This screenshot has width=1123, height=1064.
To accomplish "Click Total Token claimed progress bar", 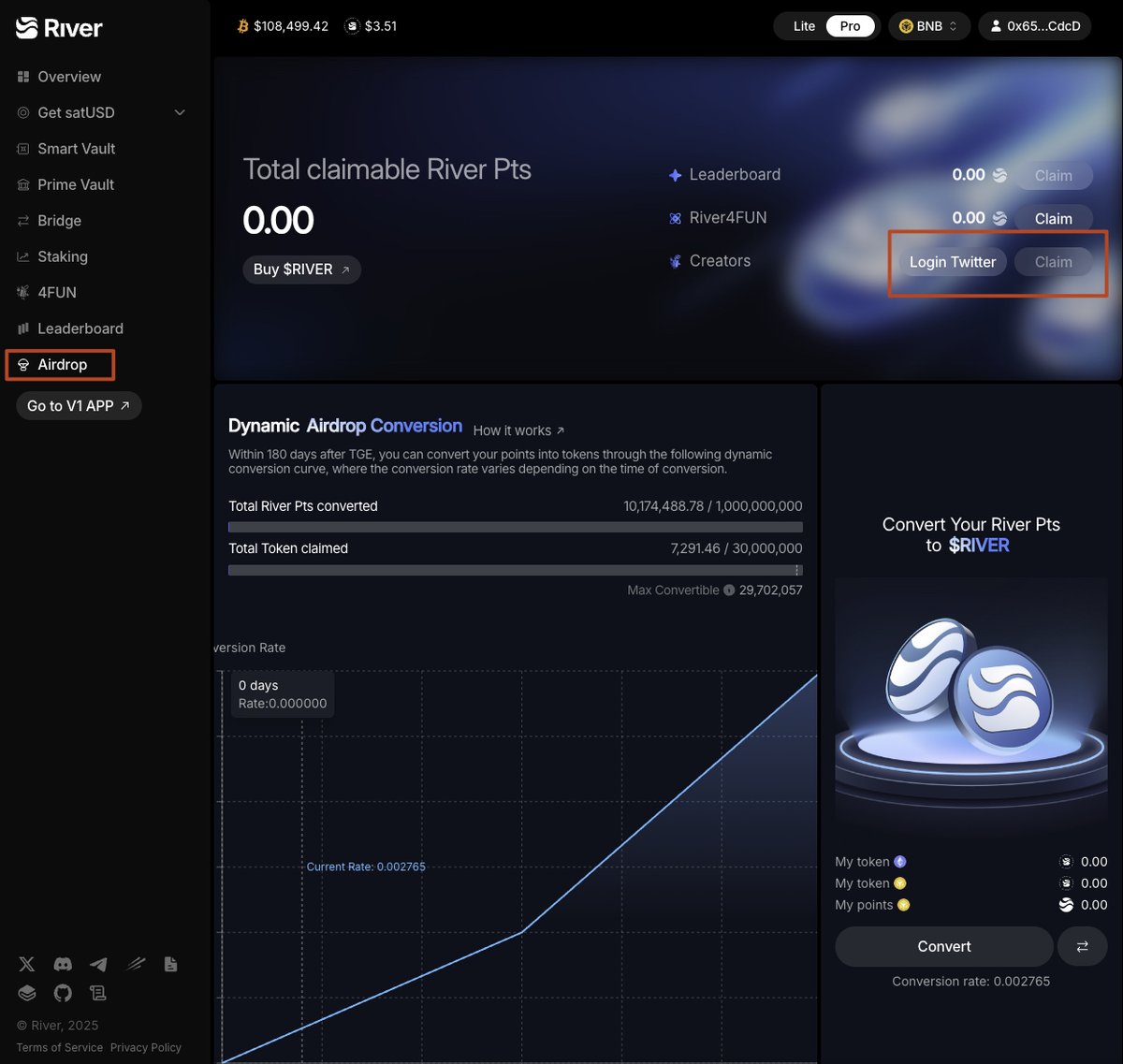I will tap(516, 570).
